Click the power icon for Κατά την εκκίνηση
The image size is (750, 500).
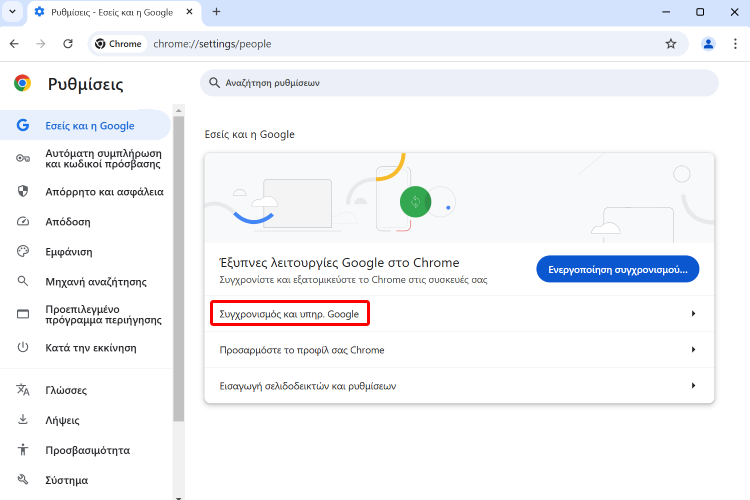pyautogui.click(x=22, y=347)
